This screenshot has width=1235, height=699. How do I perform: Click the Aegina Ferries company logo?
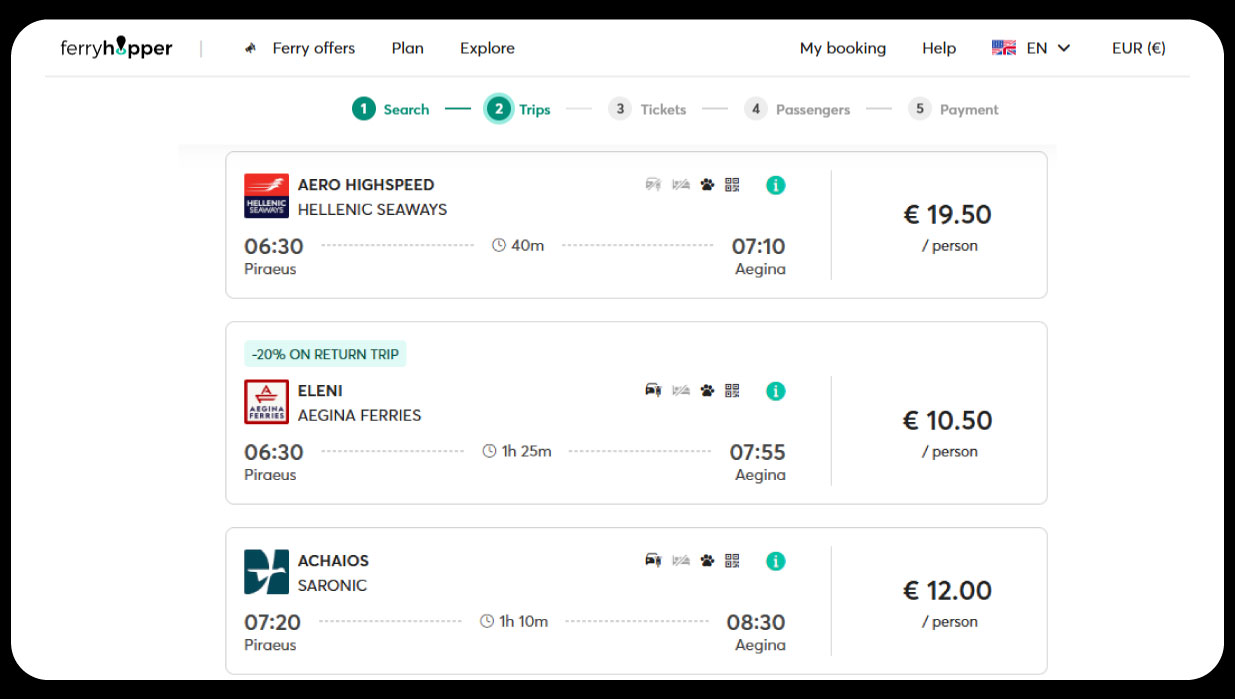pyautogui.click(x=266, y=402)
